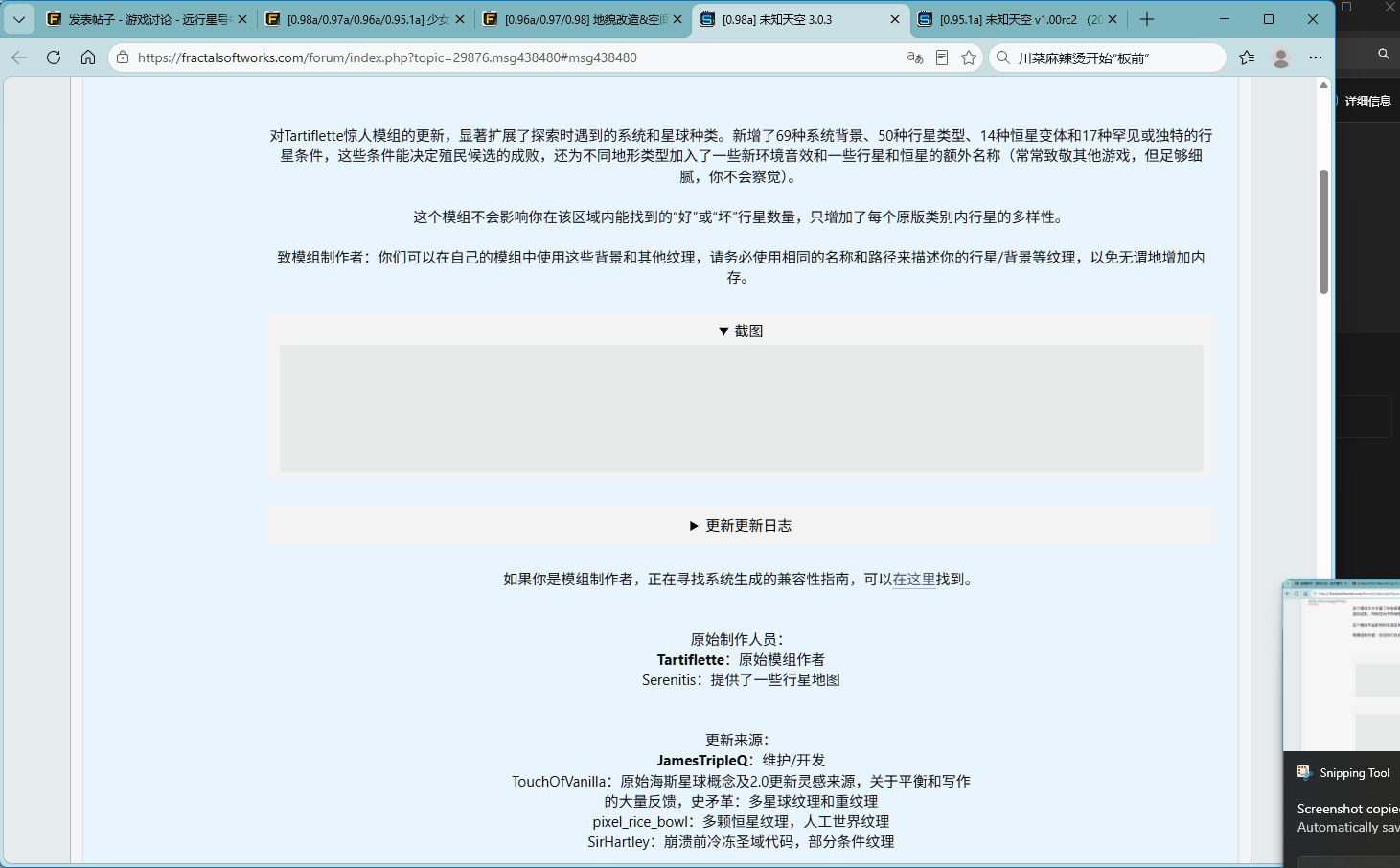1400x868 pixels.
Task: Open the tab actions menu chevron
Action: pos(19,19)
